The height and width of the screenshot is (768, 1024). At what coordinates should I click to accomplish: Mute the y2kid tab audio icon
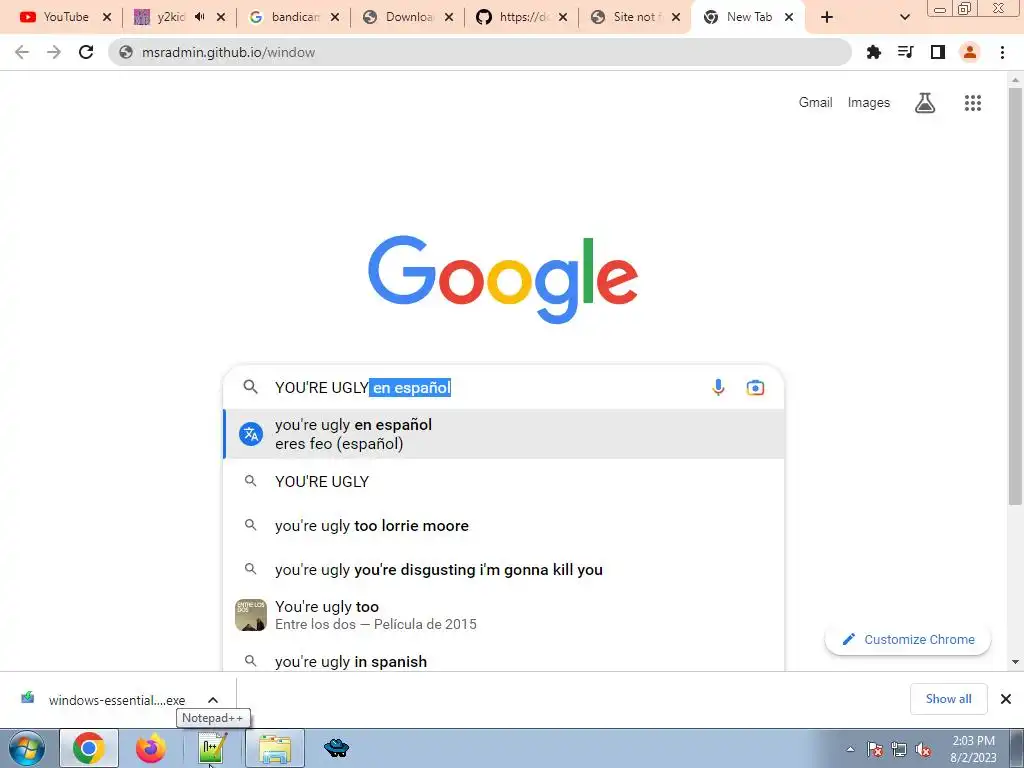[200, 17]
